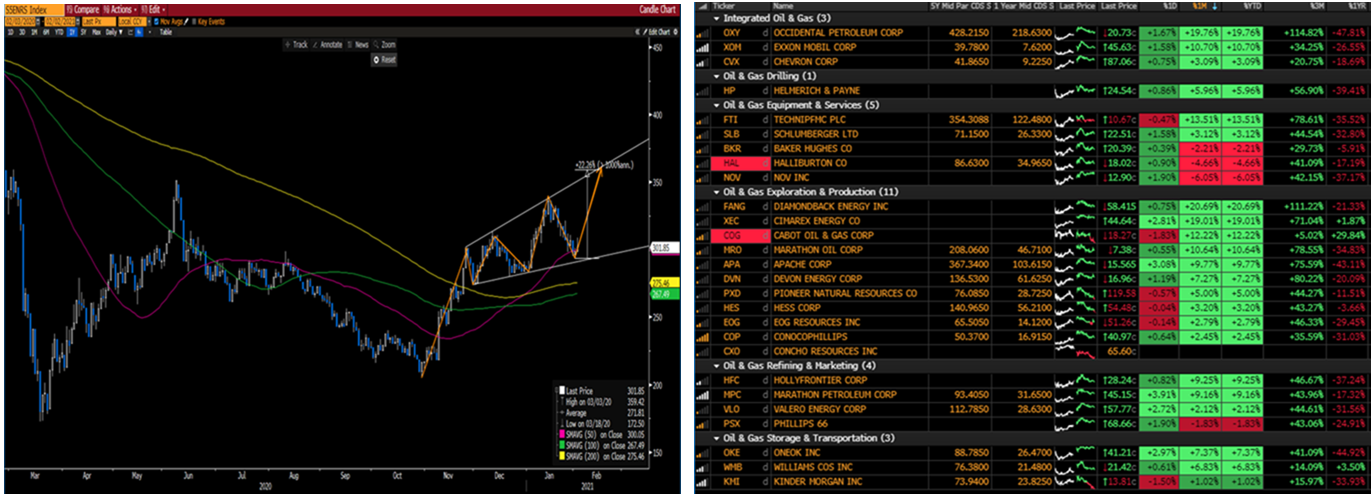Click the bar icon beside HAL row
The width and height of the screenshot is (1371, 494).
(701, 162)
